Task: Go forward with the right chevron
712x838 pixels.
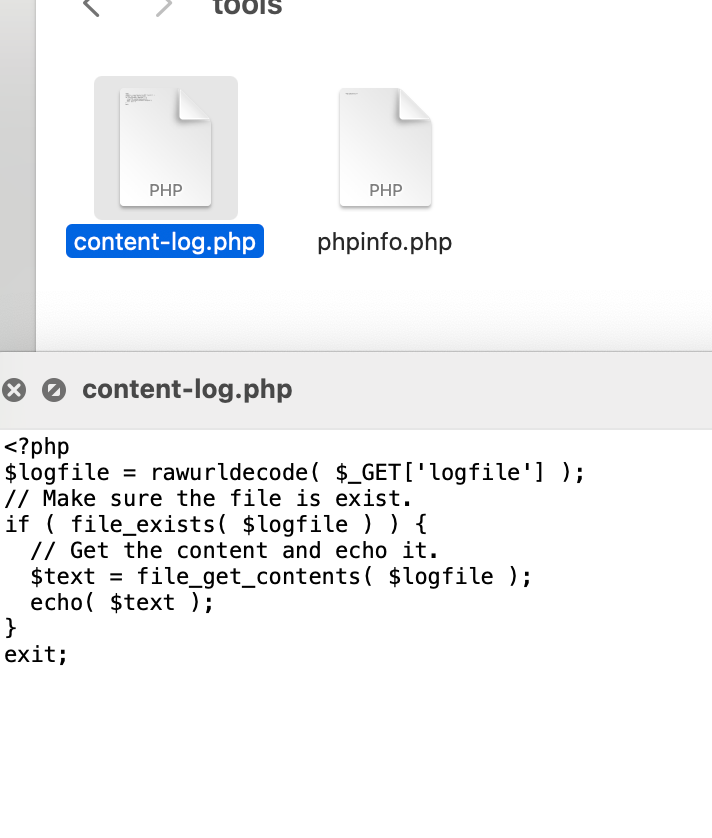Action: (164, 7)
